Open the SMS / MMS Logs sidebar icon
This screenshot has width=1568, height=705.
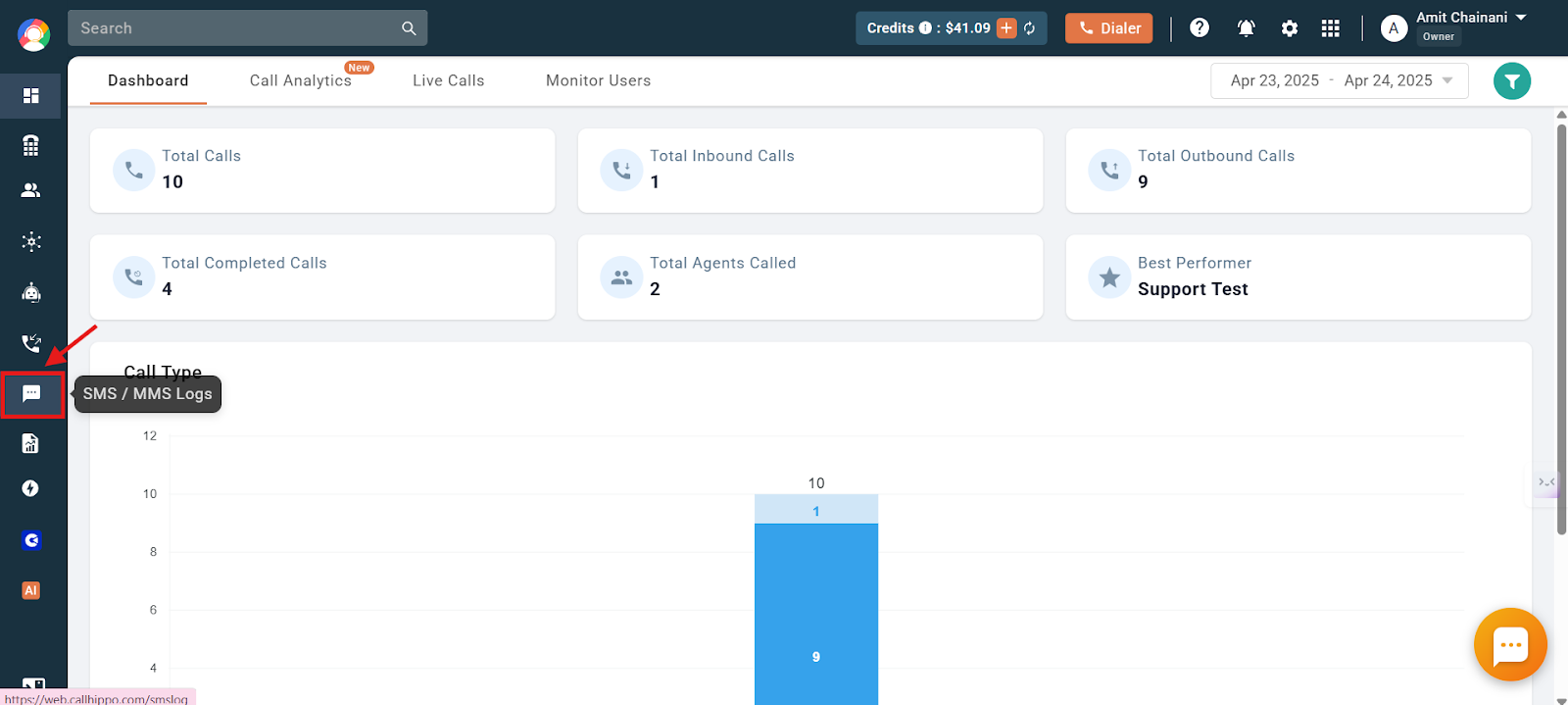click(31, 393)
